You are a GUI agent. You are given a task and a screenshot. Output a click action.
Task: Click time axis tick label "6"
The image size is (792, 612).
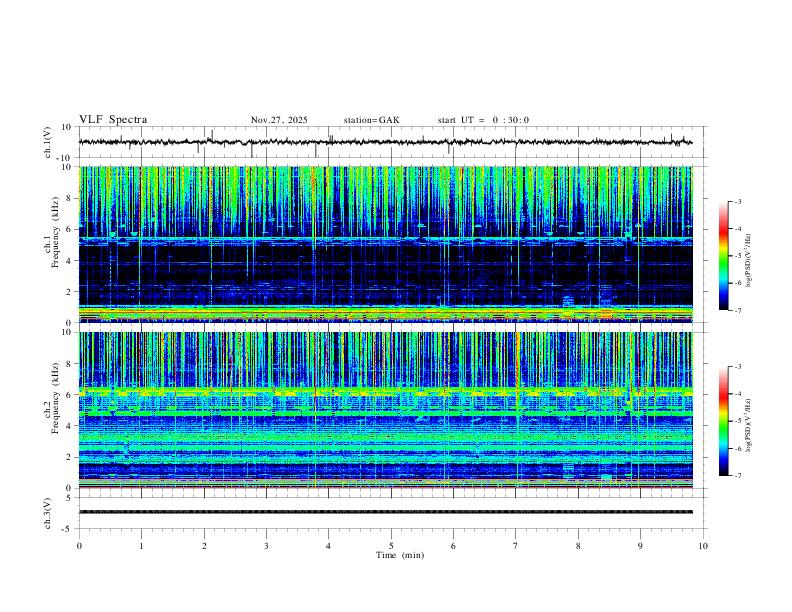tap(453, 546)
